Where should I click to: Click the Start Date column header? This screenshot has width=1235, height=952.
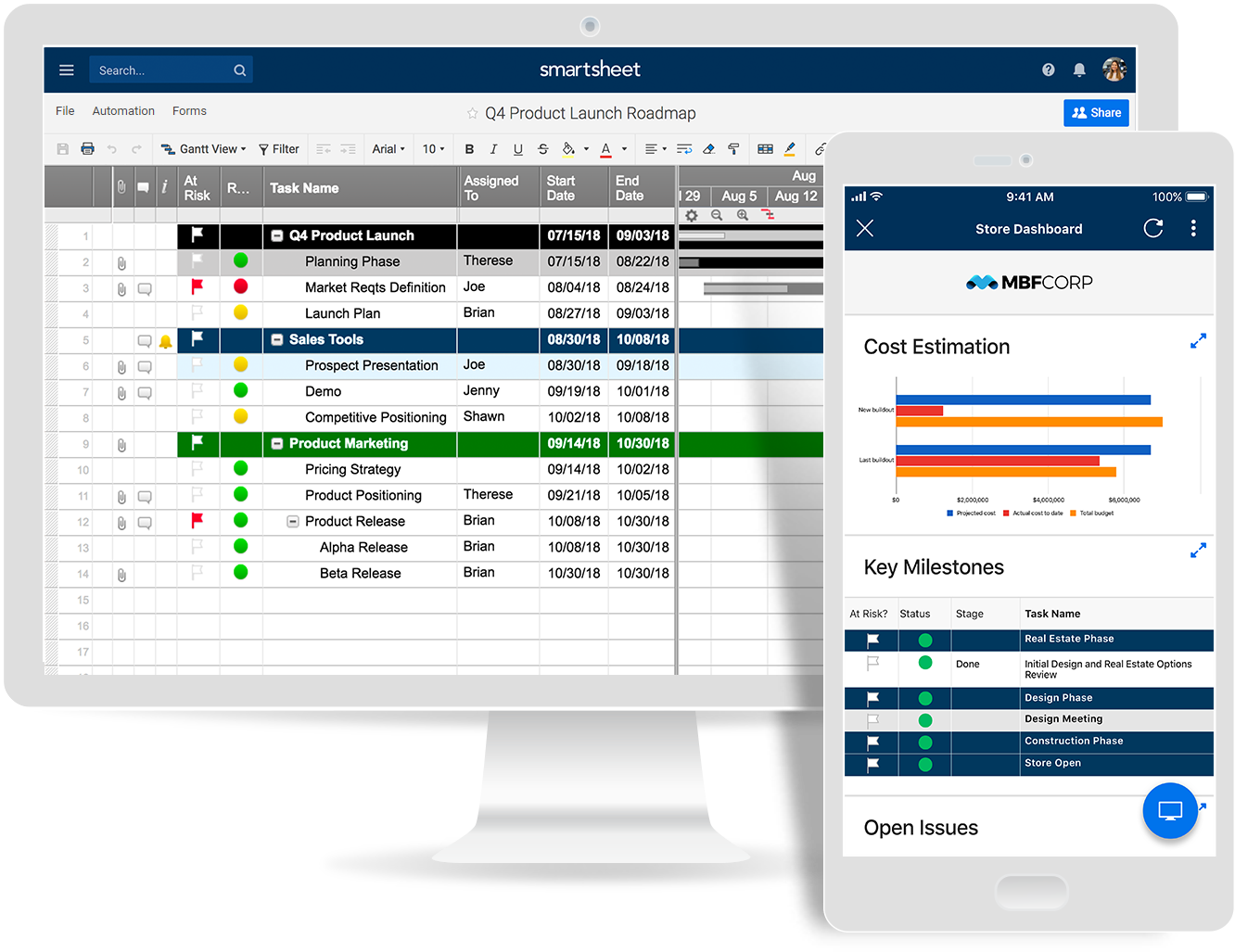tap(574, 187)
